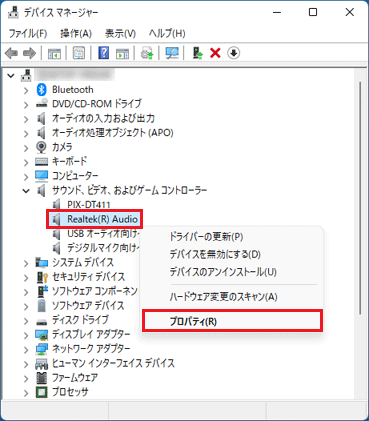369x421 pixels.
Task: Click the properties sheet toolbar icon
Action: [x=79, y=53]
